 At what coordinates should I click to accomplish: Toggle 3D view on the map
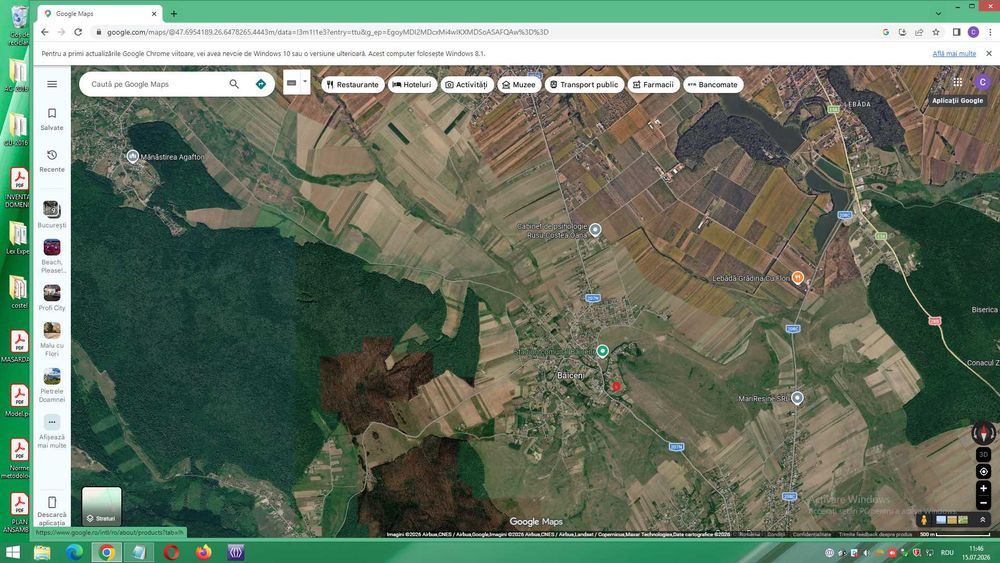point(983,455)
